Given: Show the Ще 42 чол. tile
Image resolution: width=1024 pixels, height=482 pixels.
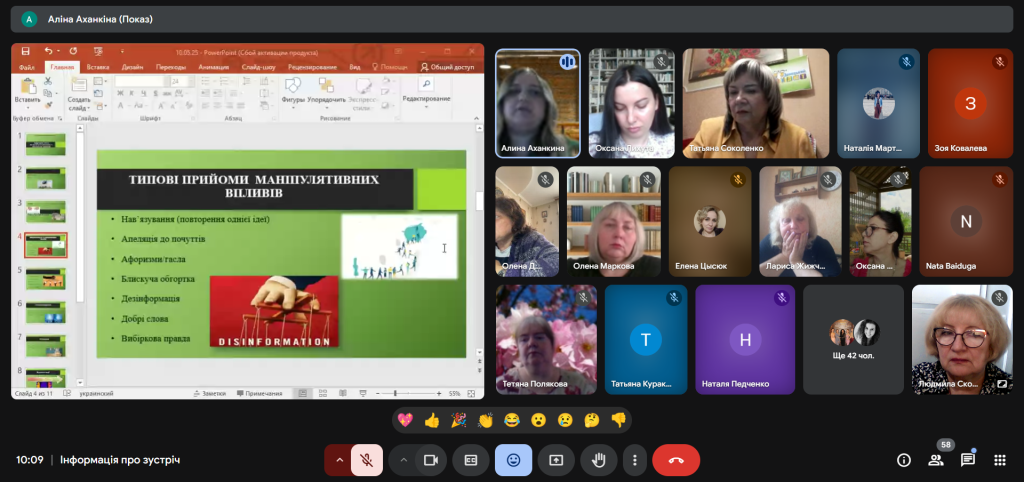Looking at the screenshot, I should 854,340.
